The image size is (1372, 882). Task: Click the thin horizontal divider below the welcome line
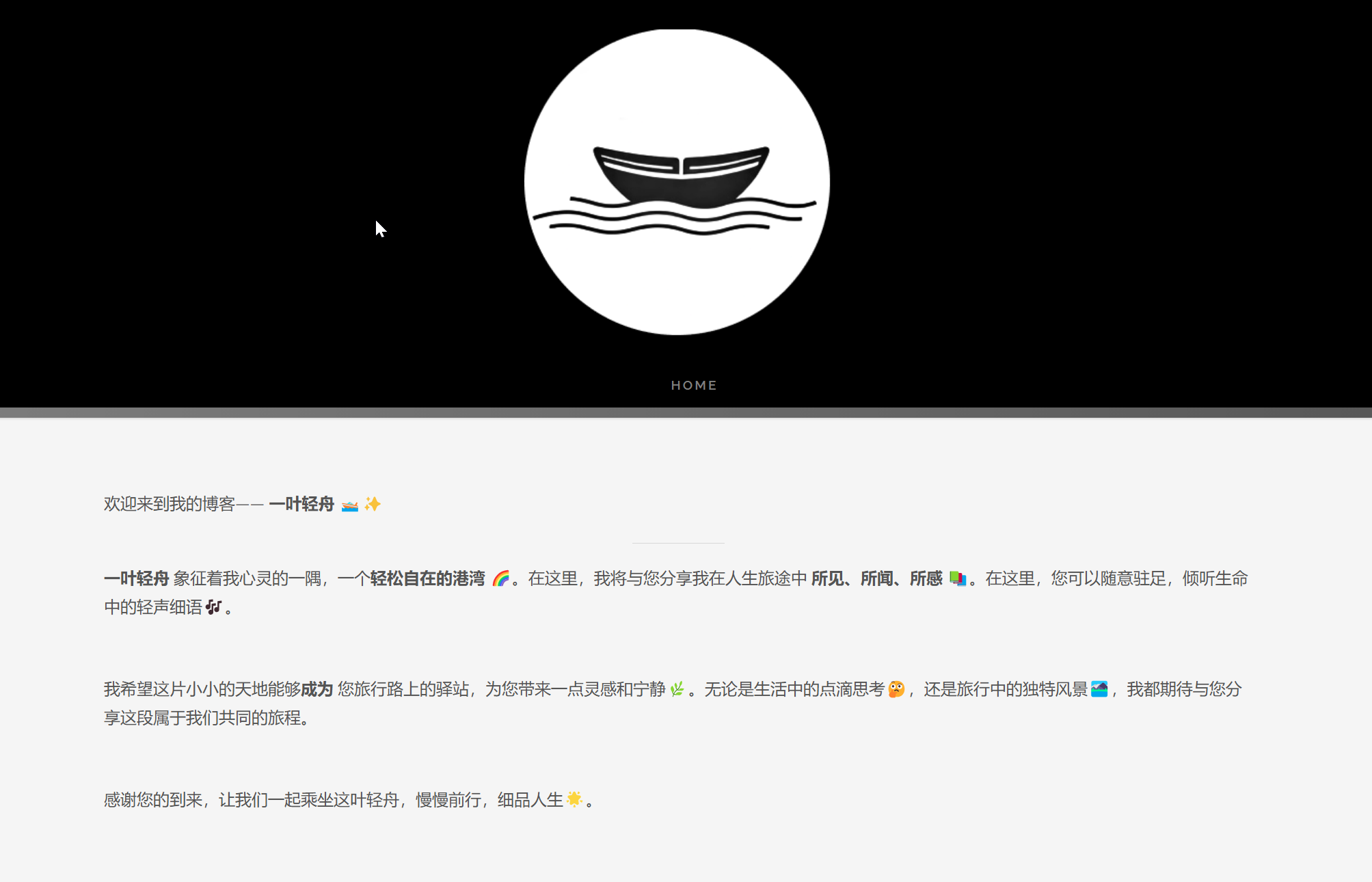678,543
